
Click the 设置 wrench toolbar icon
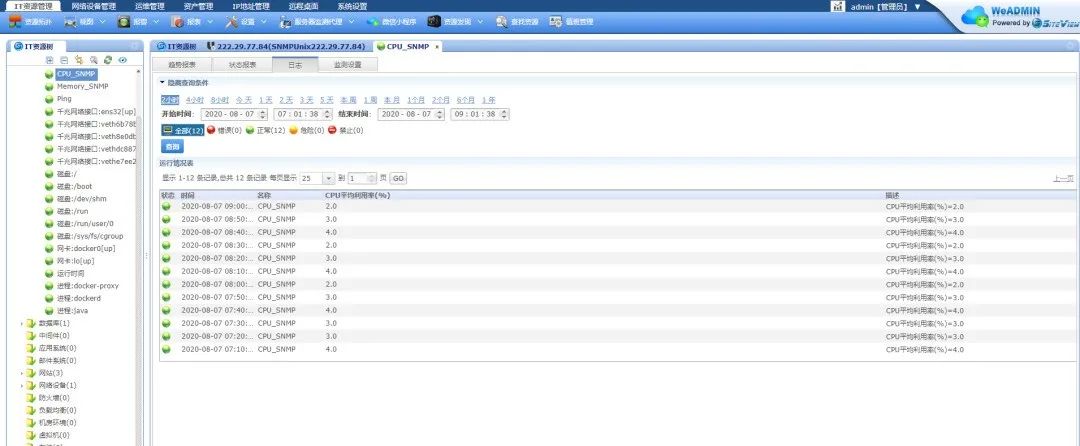[231, 22]
